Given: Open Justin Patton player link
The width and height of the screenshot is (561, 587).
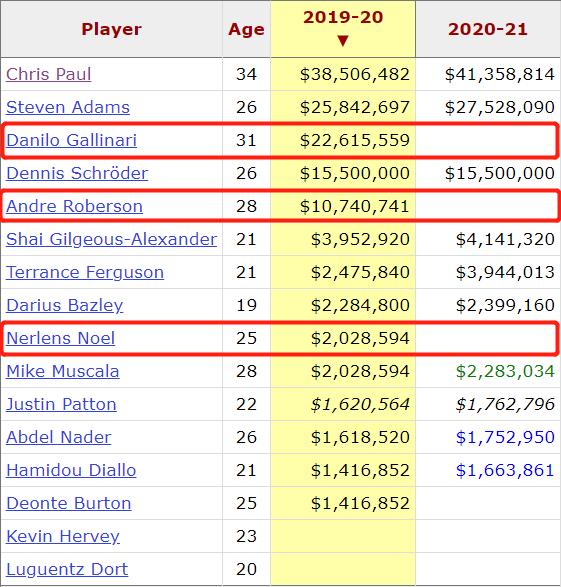Looking at the screenshot, I should 61,404.
